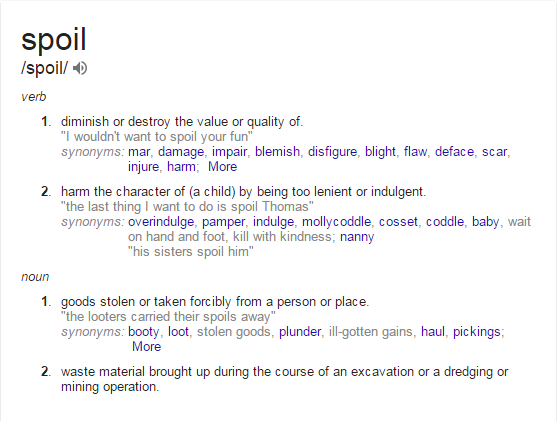
Task: Open the 'overindulge' synonym link
Action: pyautogui.click(x=161, y=222)
